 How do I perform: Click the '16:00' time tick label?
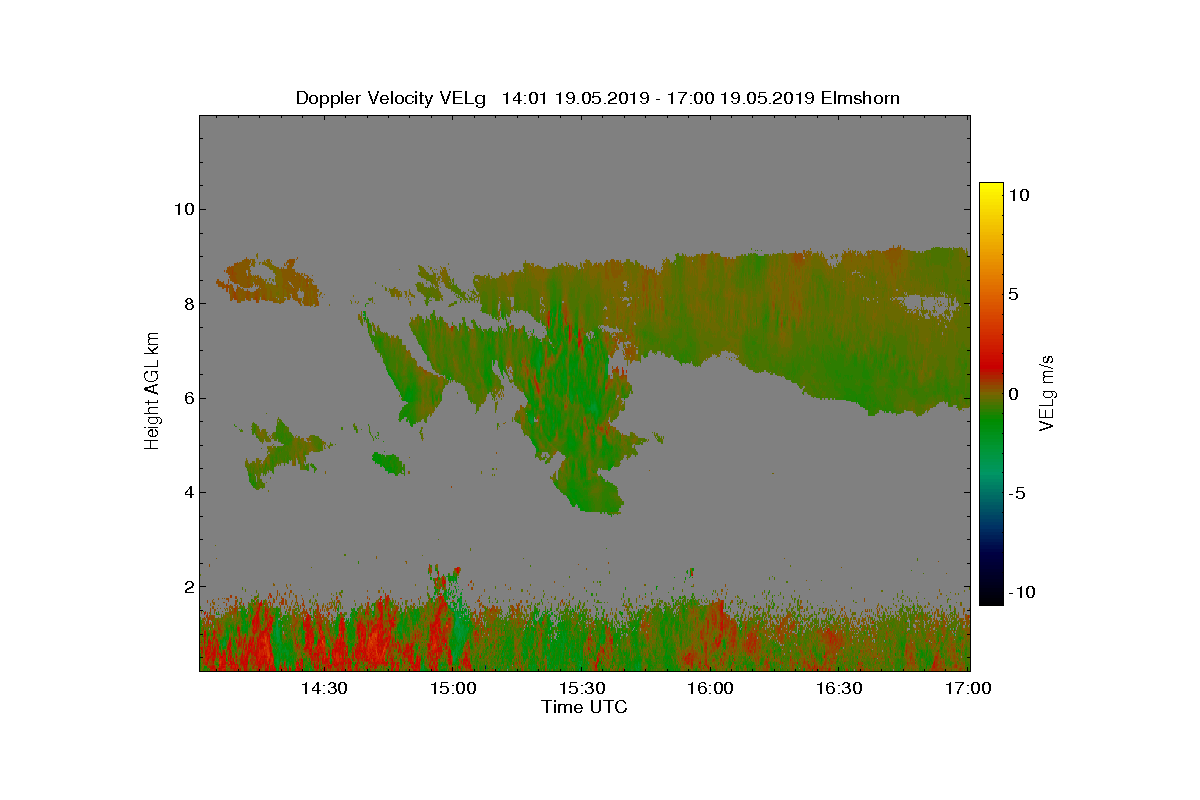pyautogui.click(x=711, y=688)
